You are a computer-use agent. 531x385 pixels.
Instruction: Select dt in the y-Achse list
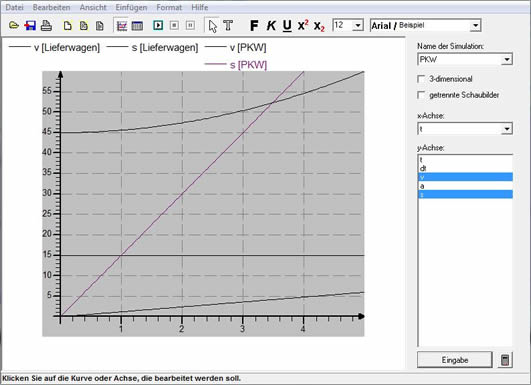point(465,168)
